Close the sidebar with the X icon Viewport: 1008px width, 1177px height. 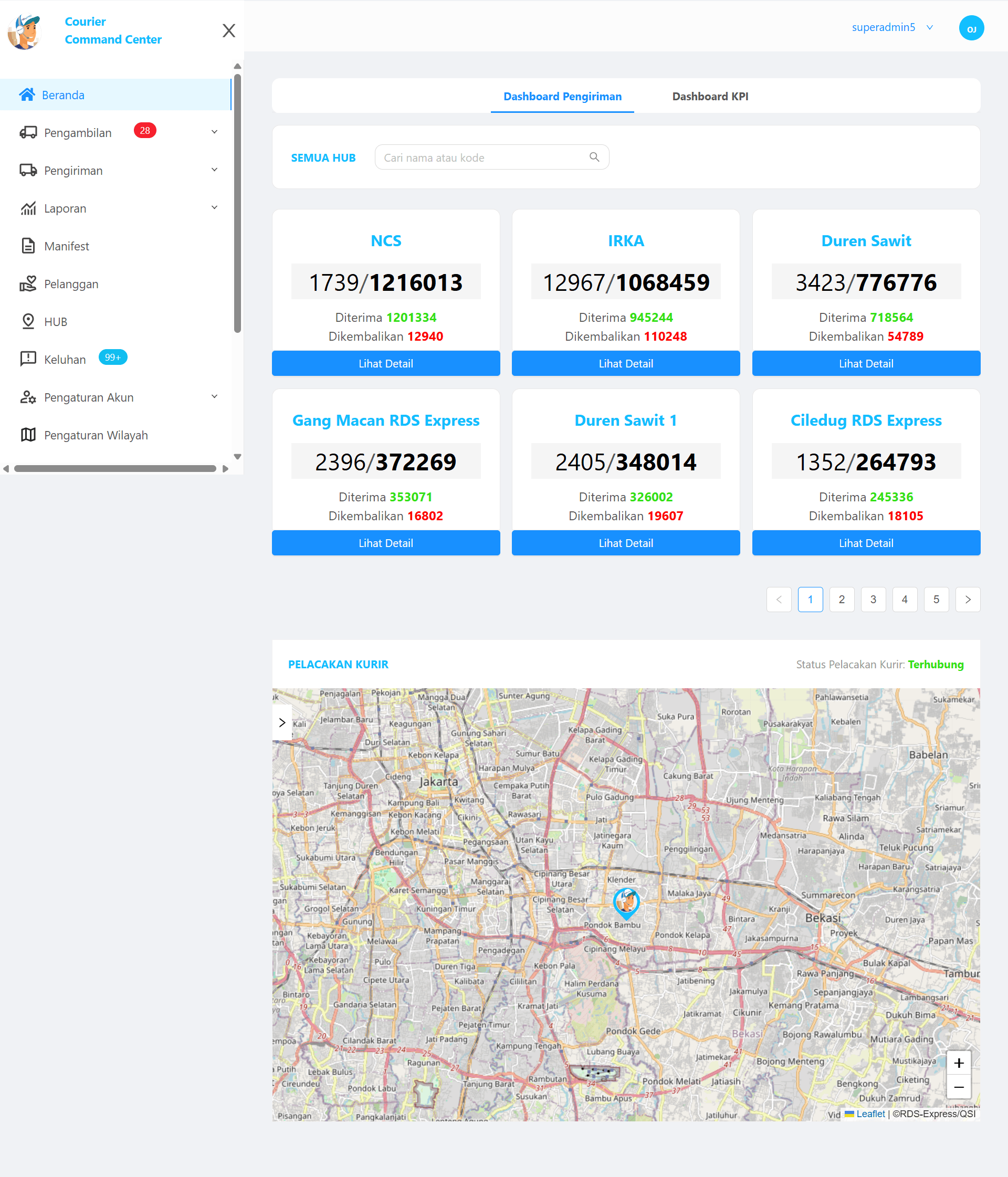point(228,30)
